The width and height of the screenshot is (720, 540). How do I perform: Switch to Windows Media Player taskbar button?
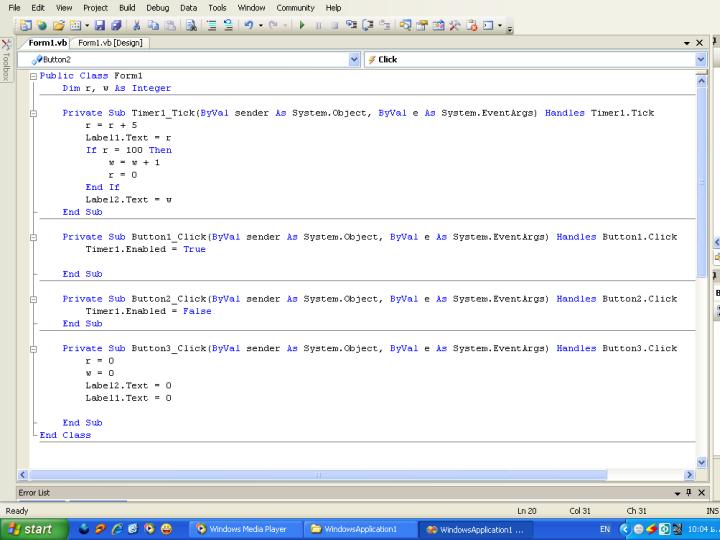[x=245, y=529]
